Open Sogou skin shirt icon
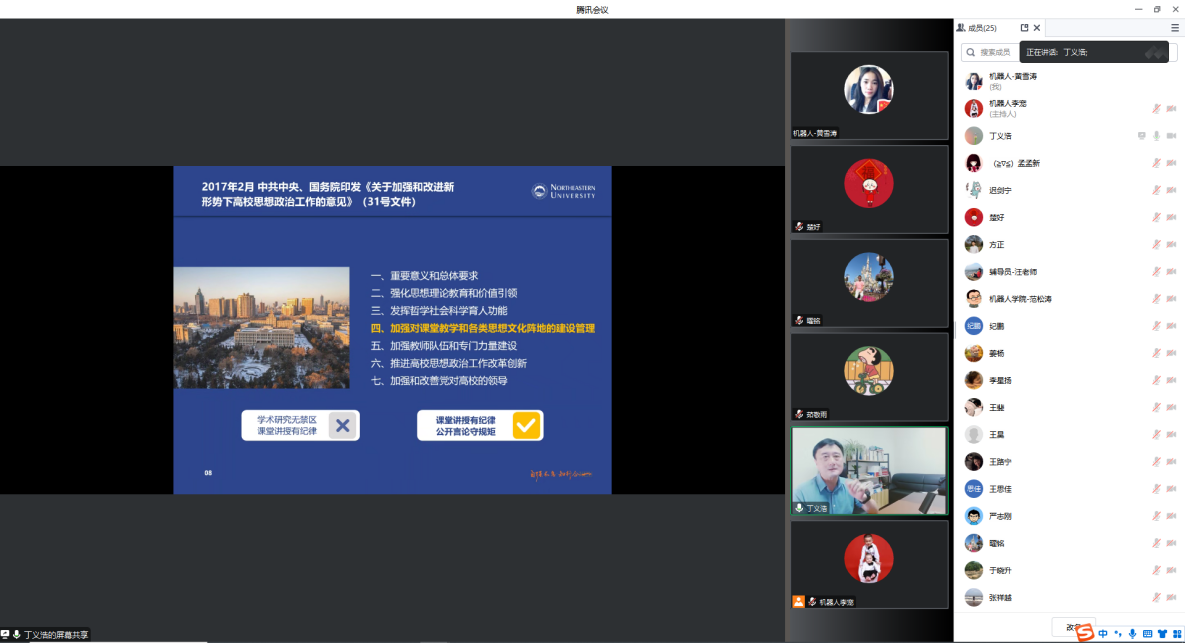Image resolution: width=1185 pixels, height=643 pixels. point(1161,633)
